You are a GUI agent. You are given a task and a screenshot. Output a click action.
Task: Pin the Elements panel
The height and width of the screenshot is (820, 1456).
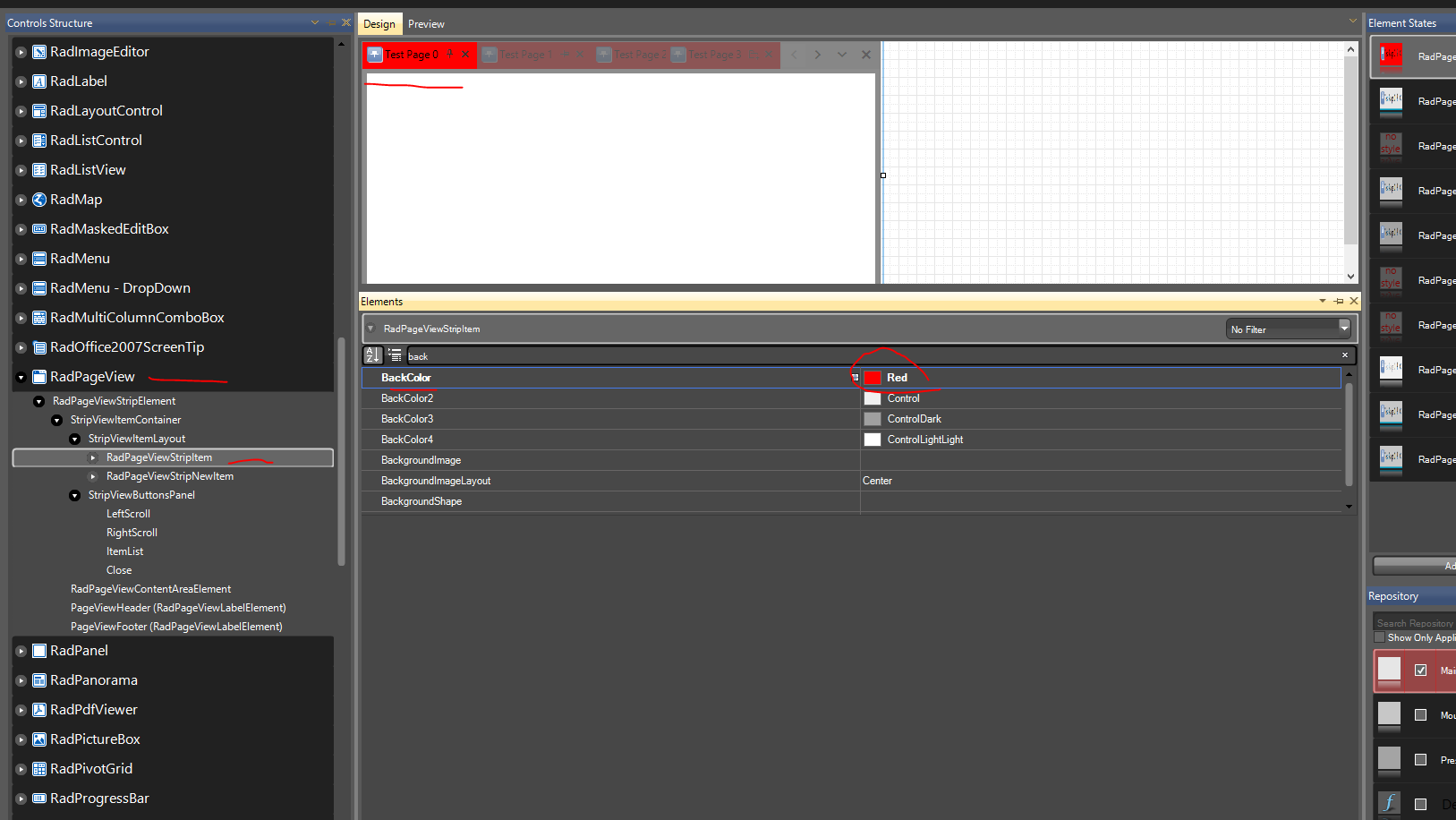pyautogui.click(x=1339, y=302)
